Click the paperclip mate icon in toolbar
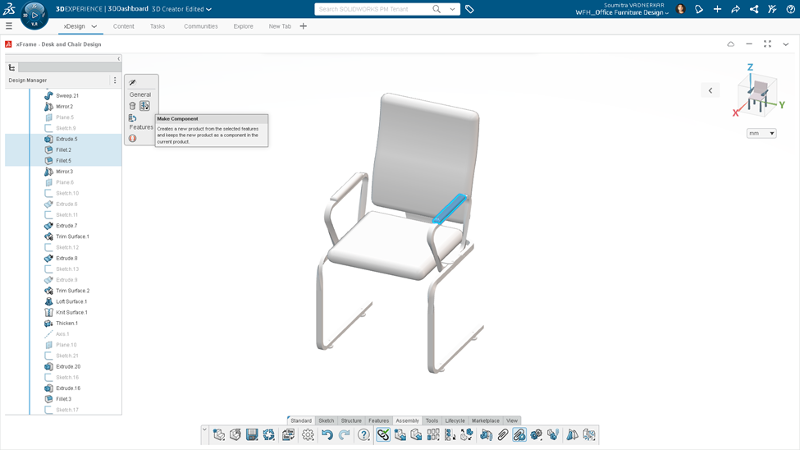Image resolution: width=800 pixels, height=450 pixels. pos(503,435)
